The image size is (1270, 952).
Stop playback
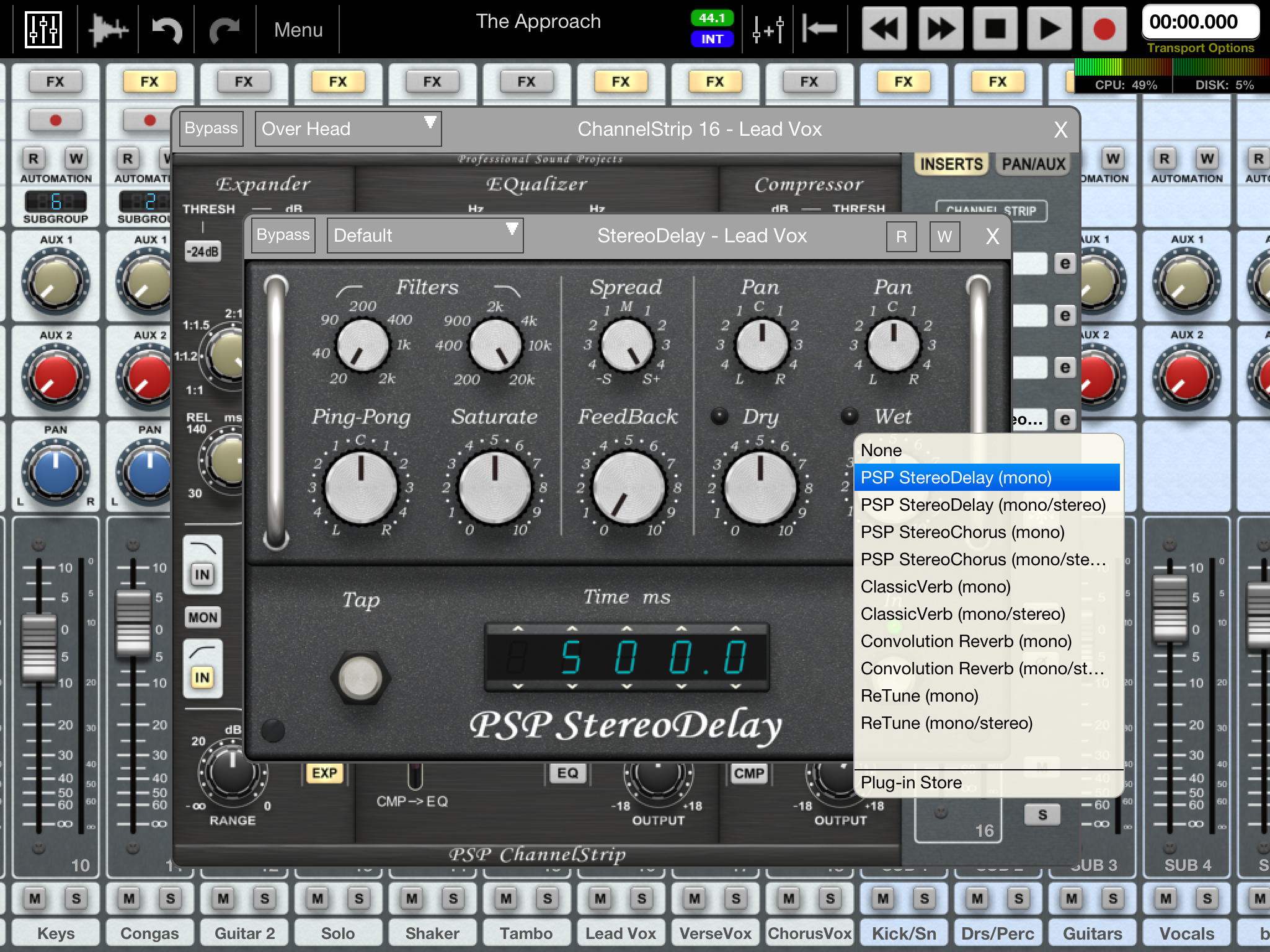click(x=995, y=29)
